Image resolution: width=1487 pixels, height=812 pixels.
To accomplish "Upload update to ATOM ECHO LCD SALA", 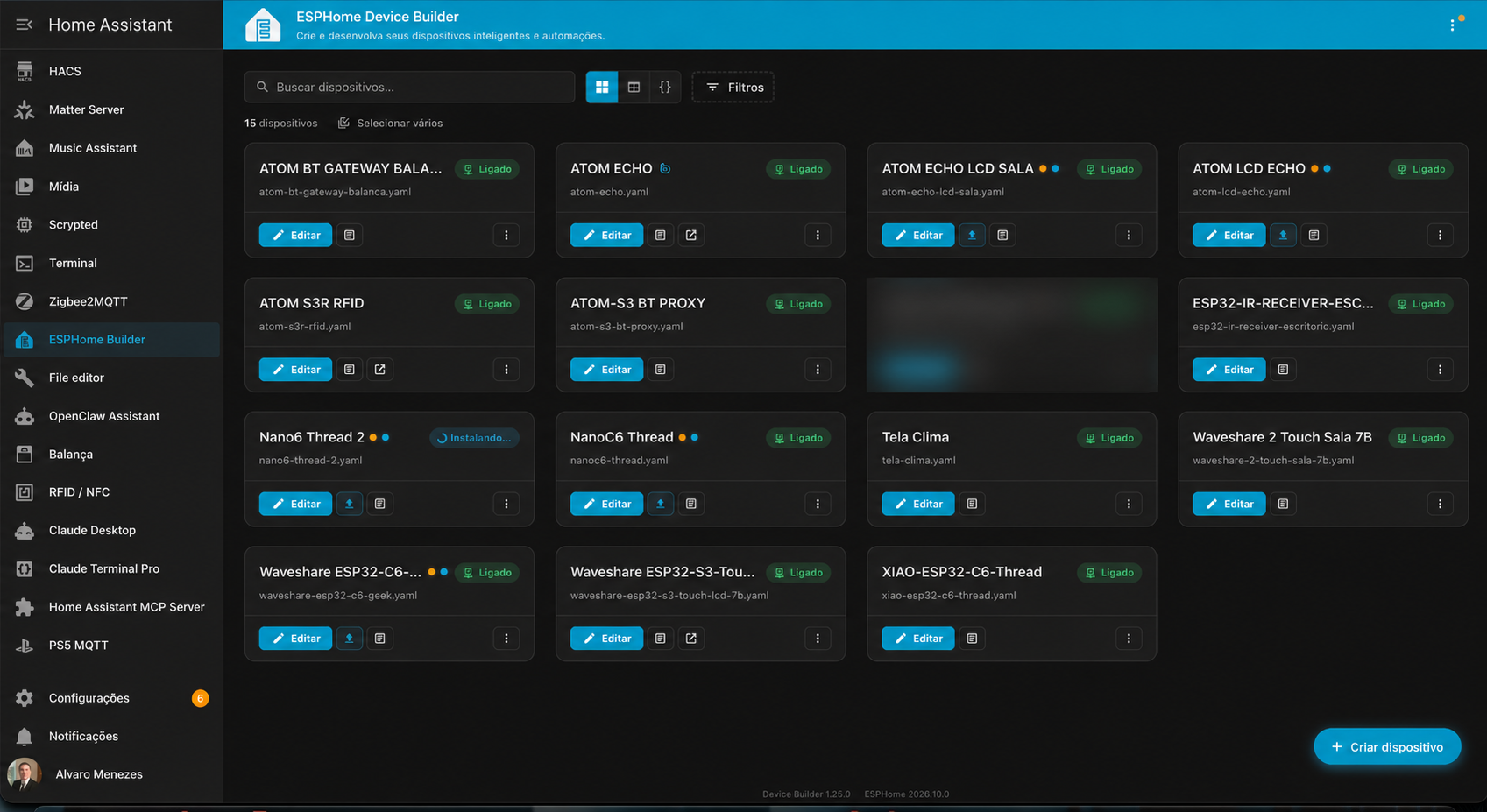I will [972, 235].
